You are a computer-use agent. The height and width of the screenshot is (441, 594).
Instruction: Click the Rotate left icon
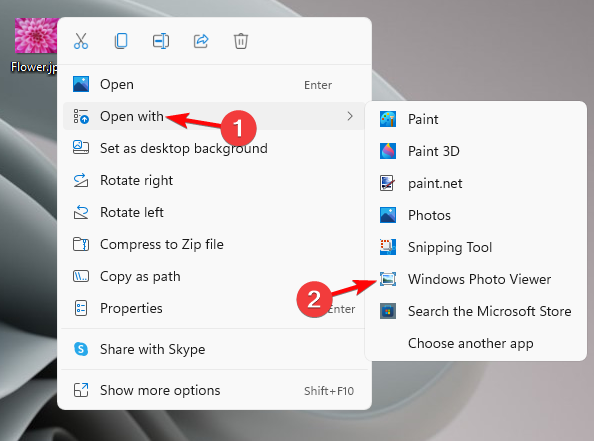81,212
